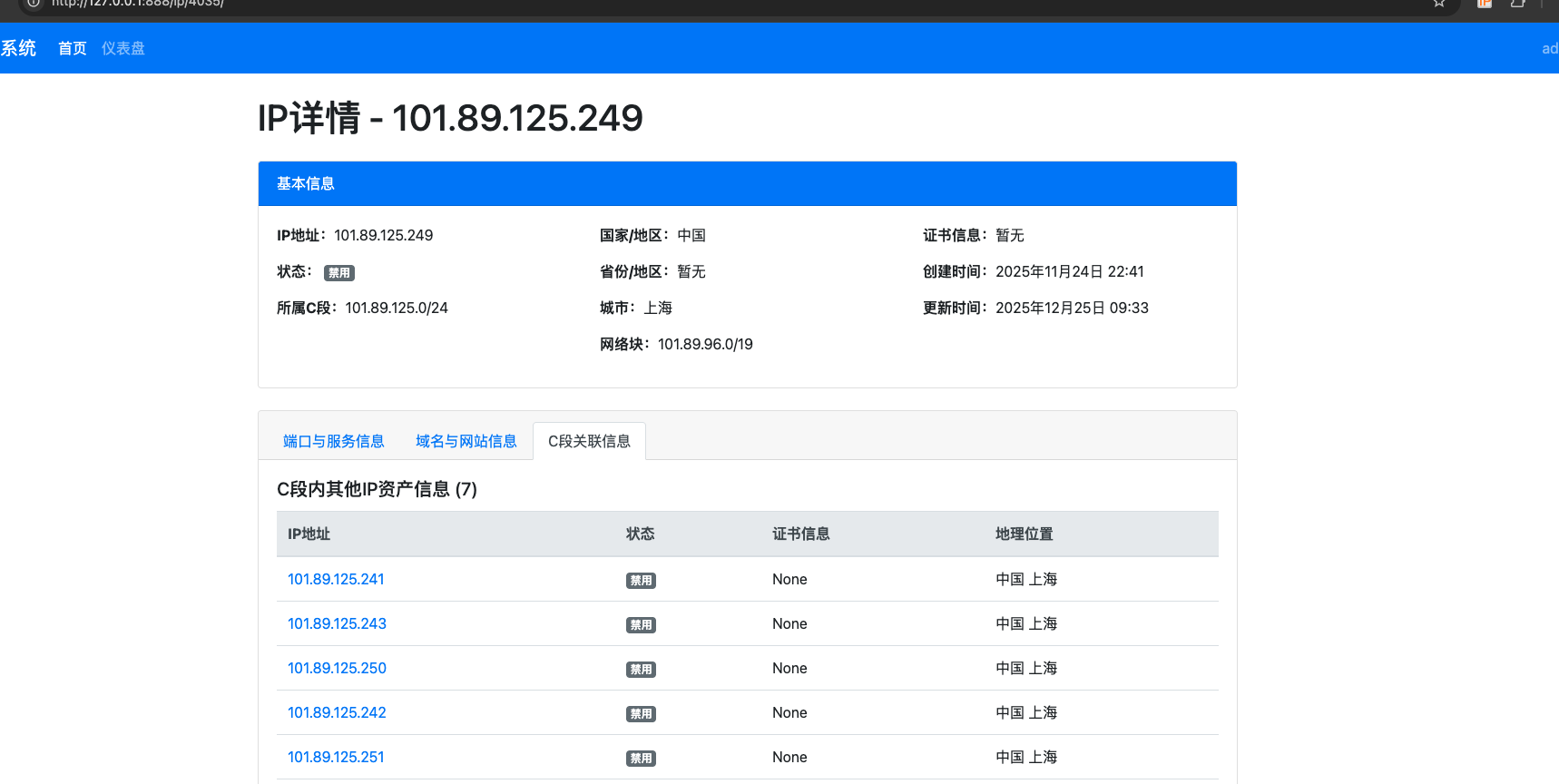Switch to the 端口与服务信息 tab
1559x784 pixels.
tap(333, 442)
